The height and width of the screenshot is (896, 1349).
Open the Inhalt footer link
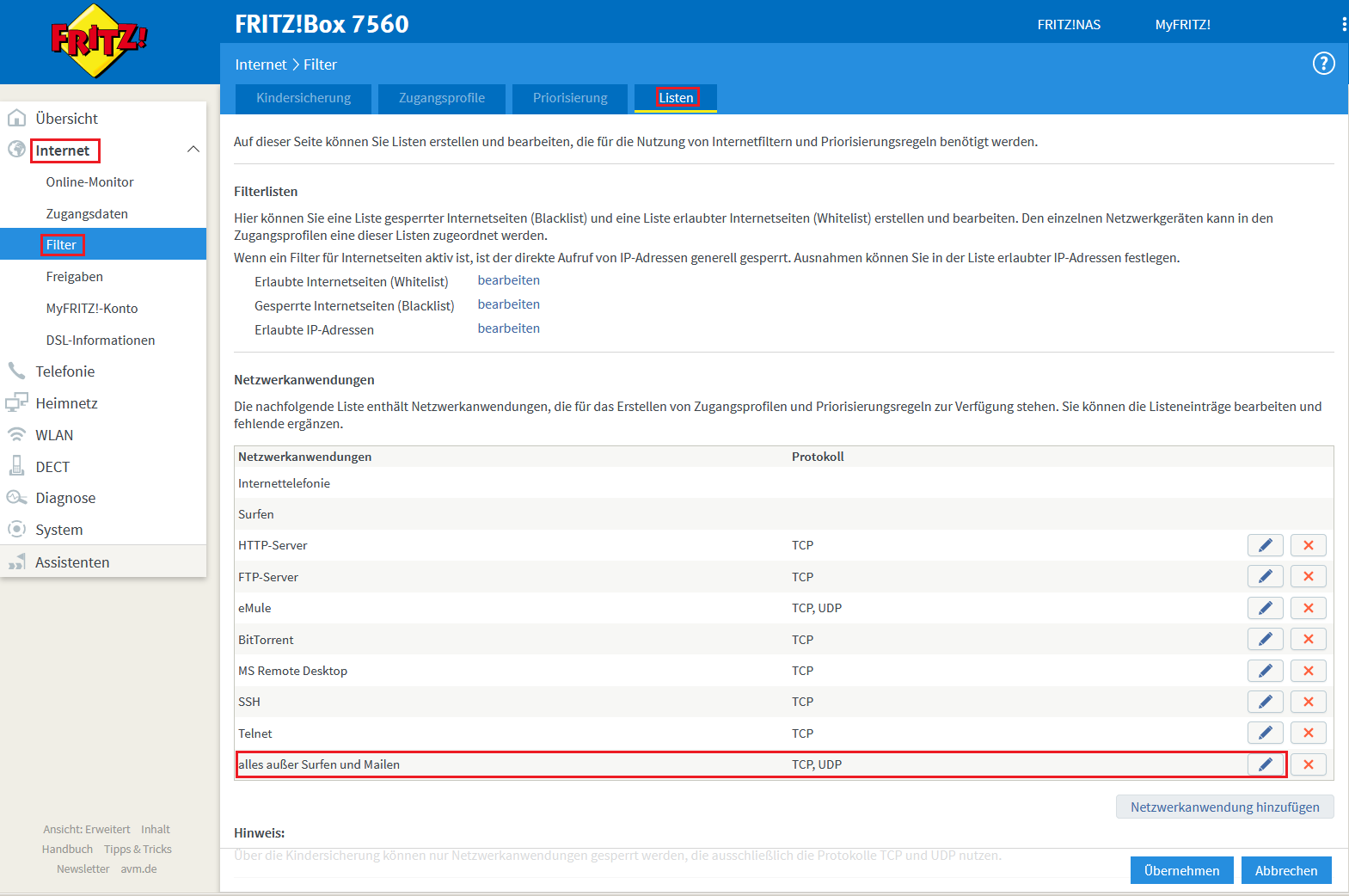pyautogui.click(x=156, y=830)
